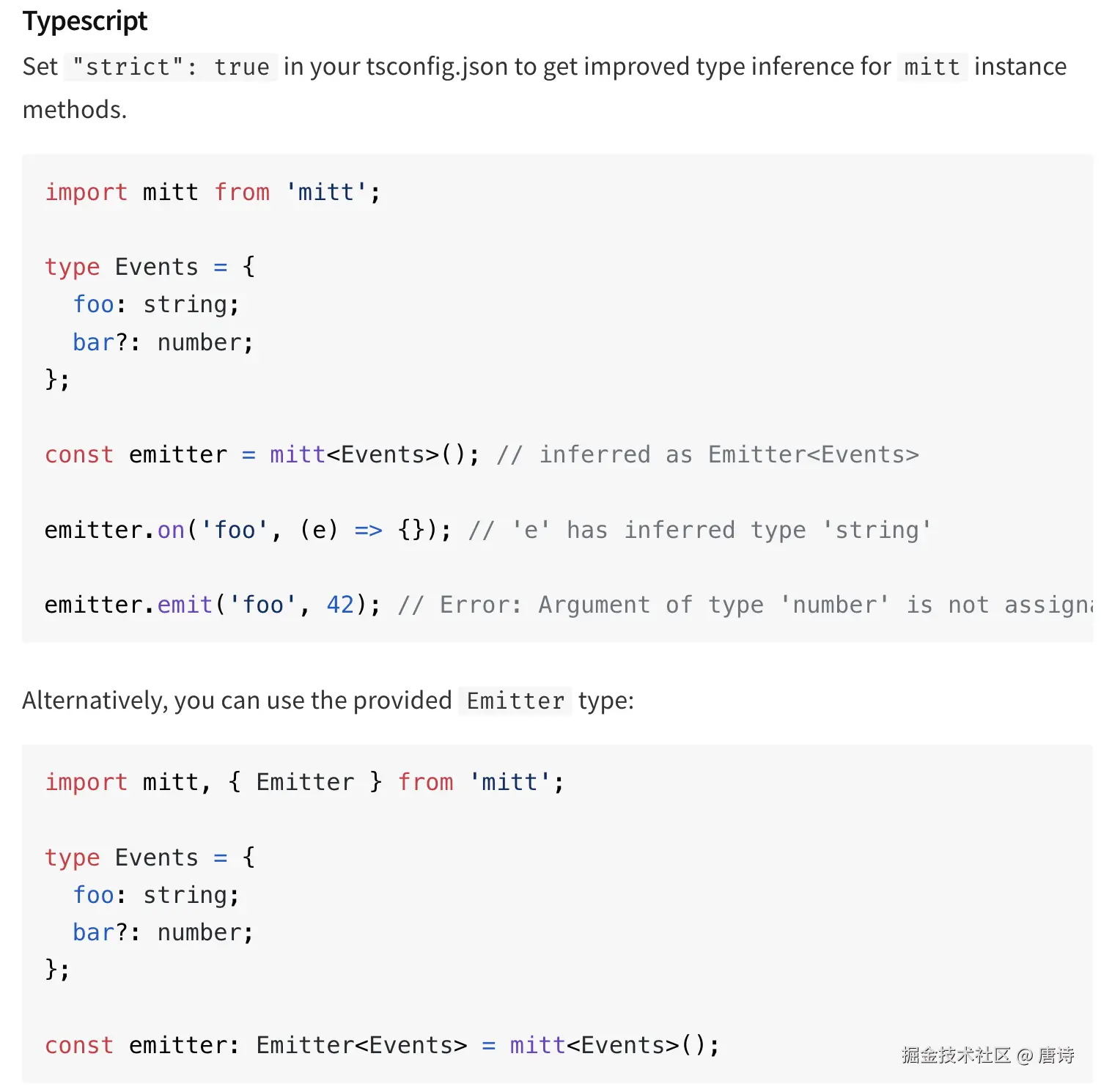Click type Events line in first code block

click(150, 267)
